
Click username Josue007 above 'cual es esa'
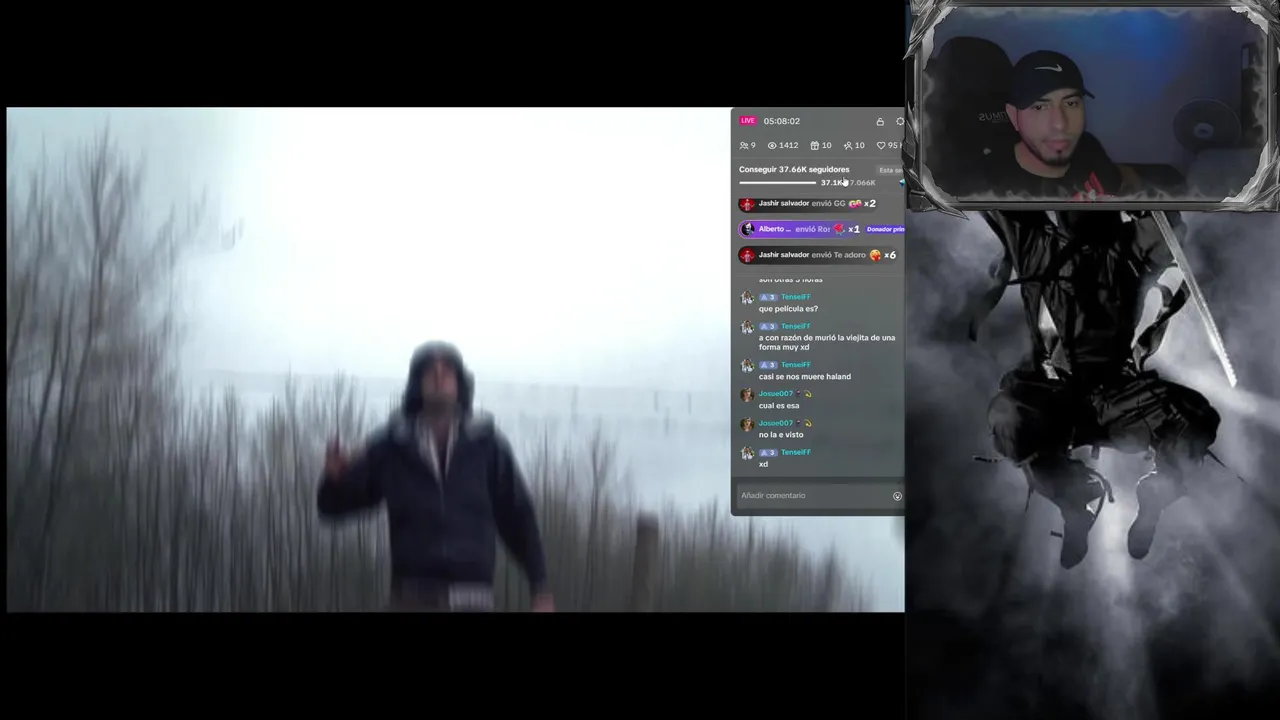[776, 394]
